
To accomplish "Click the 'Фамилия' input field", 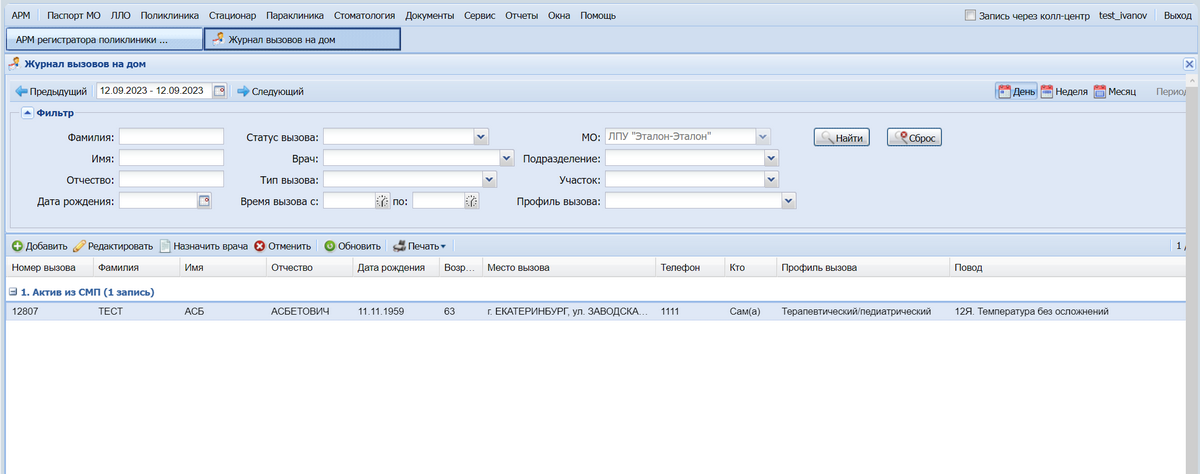I will point(171,137).
